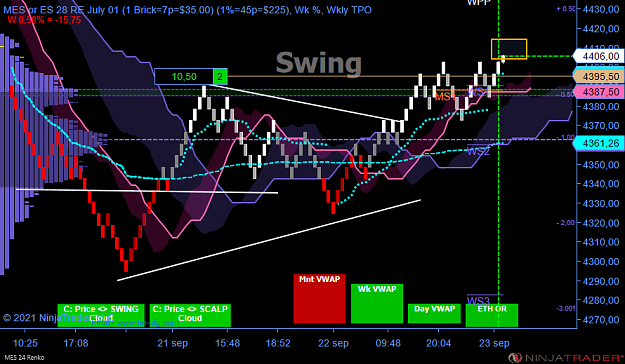Click the 23 sep date label
The width and height of the screenshot is (625, 364).
pos(494,343)
